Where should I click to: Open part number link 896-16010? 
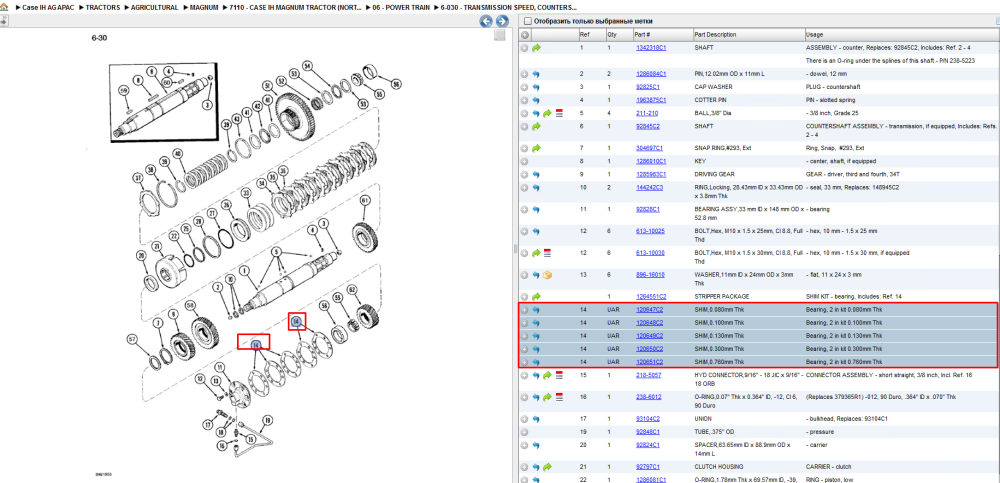[x=650, y=275]
